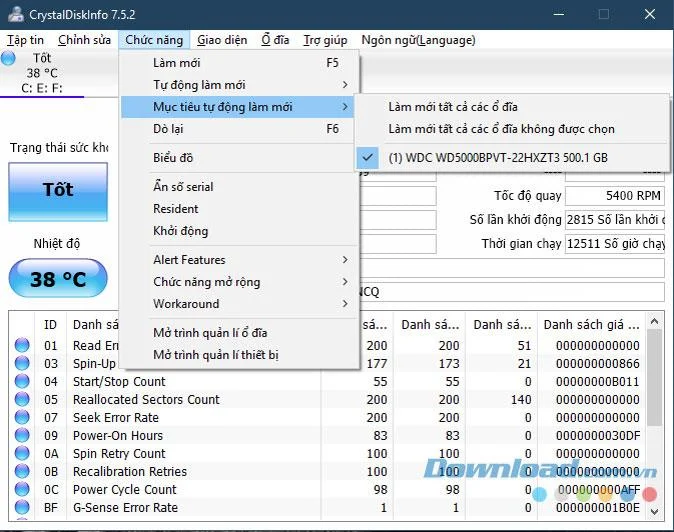The width and height of the screenshot is (674, 532).
Task: Click the status orb for attribute 01 Read Error Rate
Action: pos(22,345)
